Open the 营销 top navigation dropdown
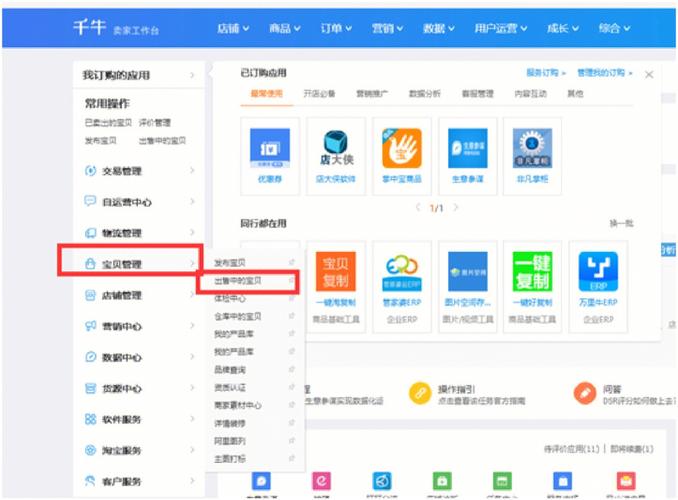The height and width of the screenshot is (500, 678). [x=387, y=29]
